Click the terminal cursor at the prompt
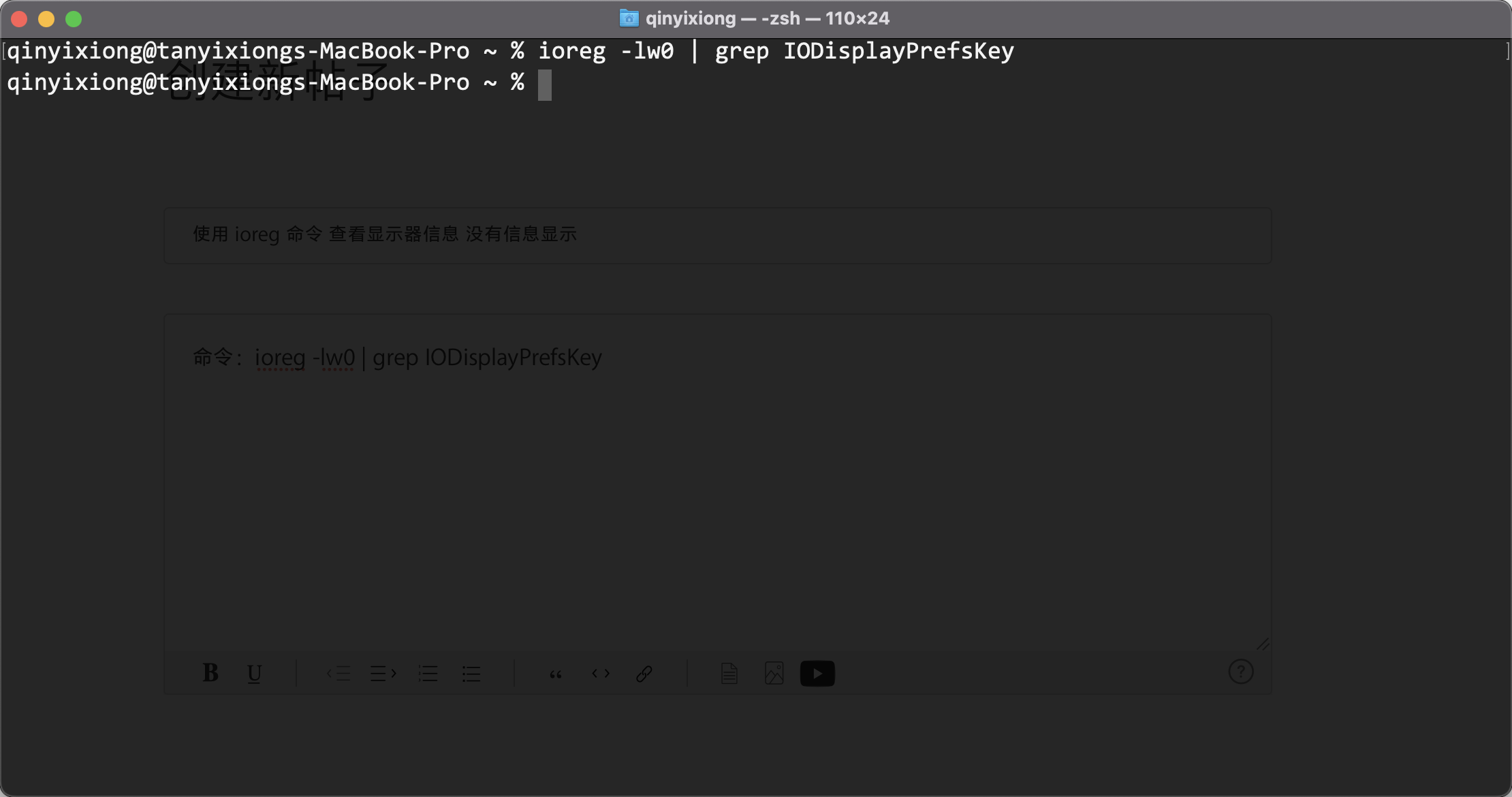Image resolution: width=1512 pixels, height=797 pixels. 545,85
